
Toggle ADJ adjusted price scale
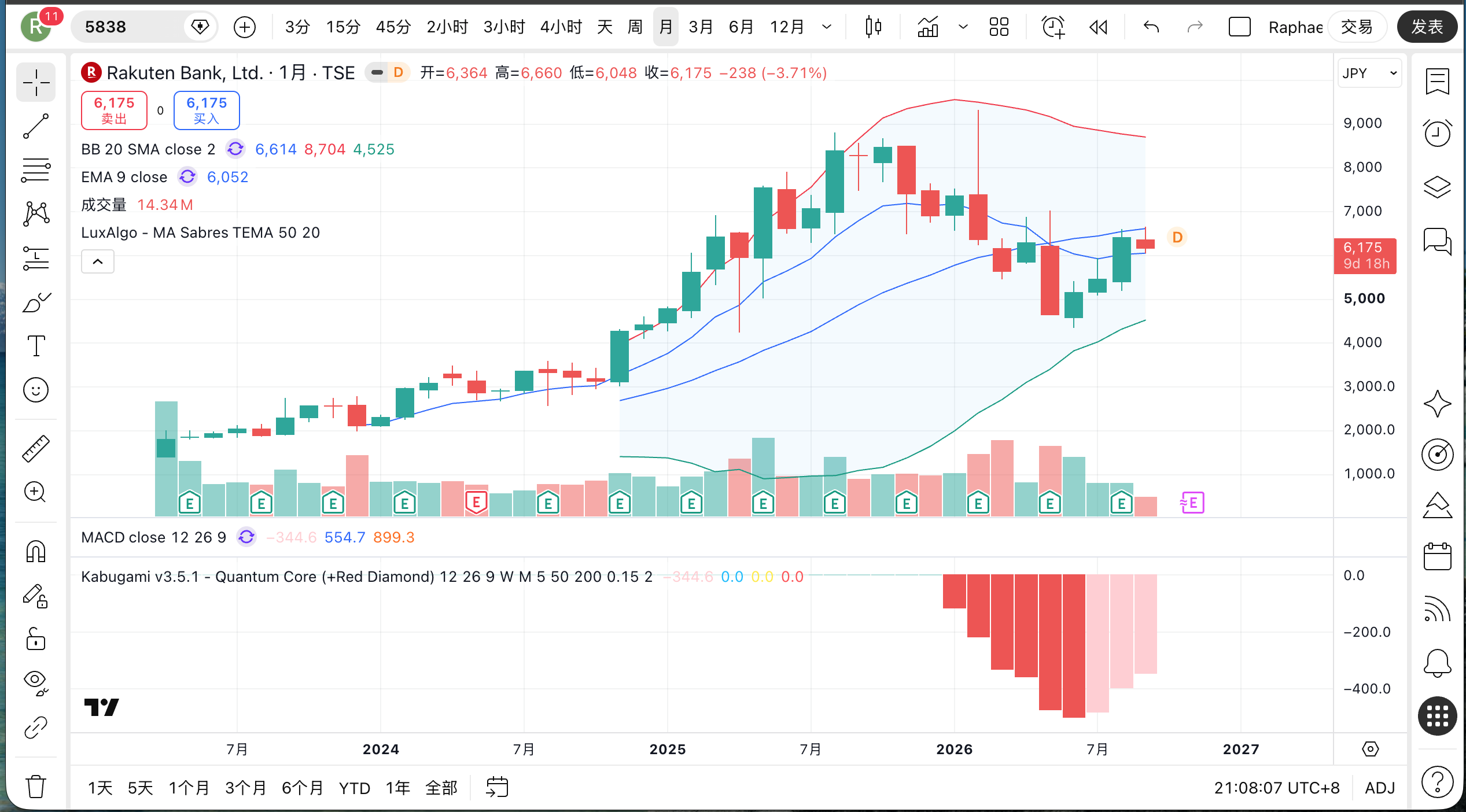point(1380,788)
